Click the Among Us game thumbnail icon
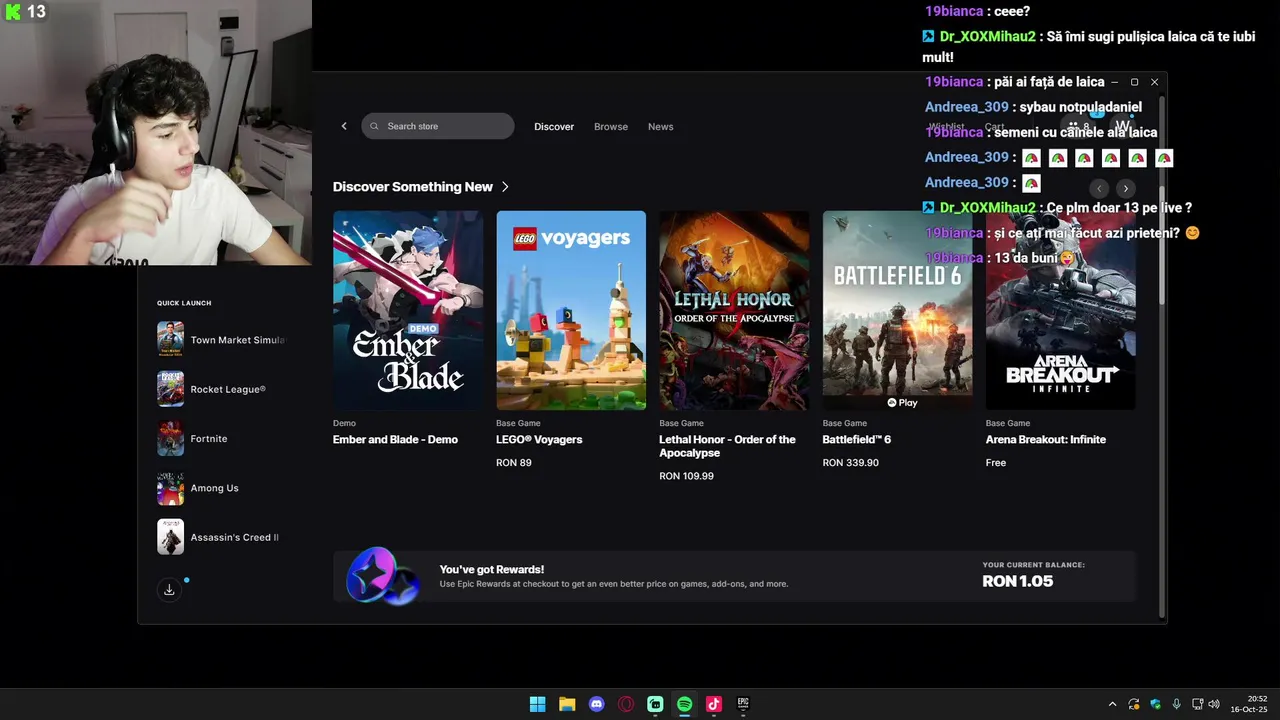Image resolution: width=1280 pixels, height=720 pixels. (x=170, y=488)
